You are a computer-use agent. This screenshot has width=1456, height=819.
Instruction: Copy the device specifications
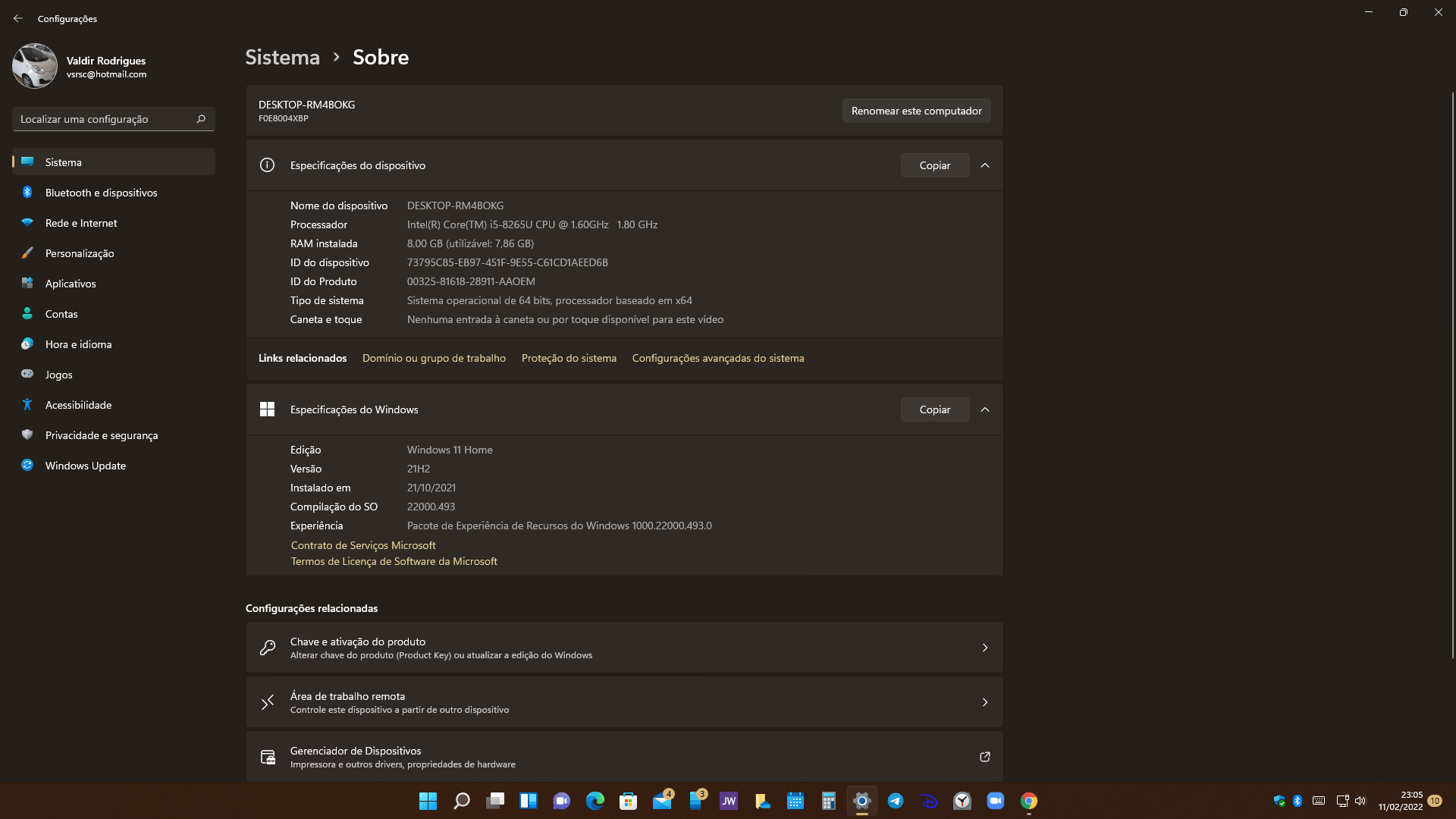(934, 165)
